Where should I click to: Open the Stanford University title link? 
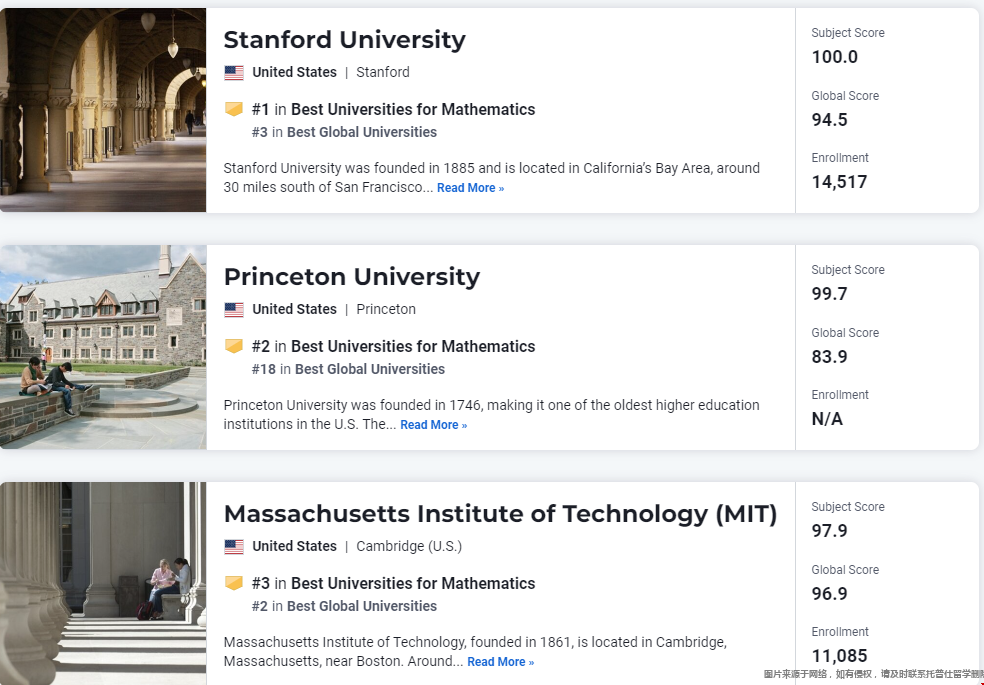click(x=345, y=40)
